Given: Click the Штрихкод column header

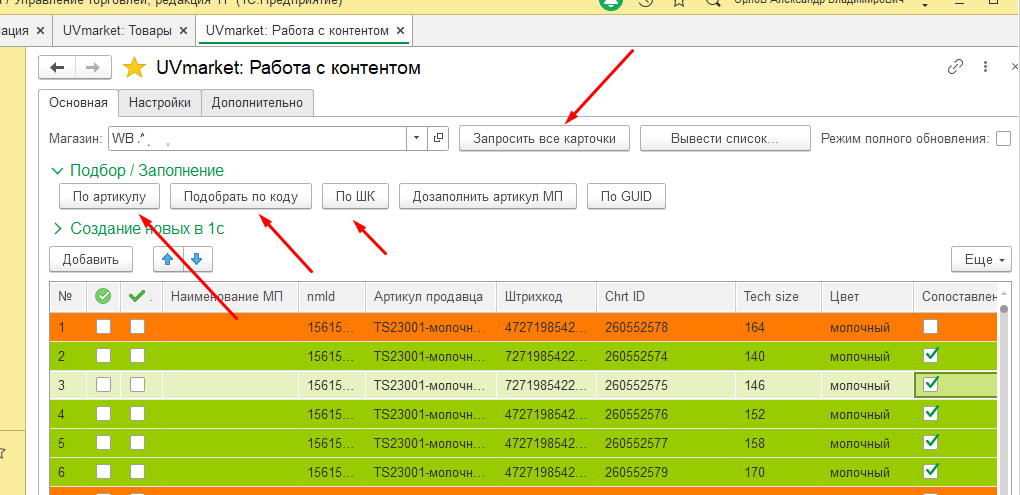Looking at the screenshot, I should pos(546,297).
